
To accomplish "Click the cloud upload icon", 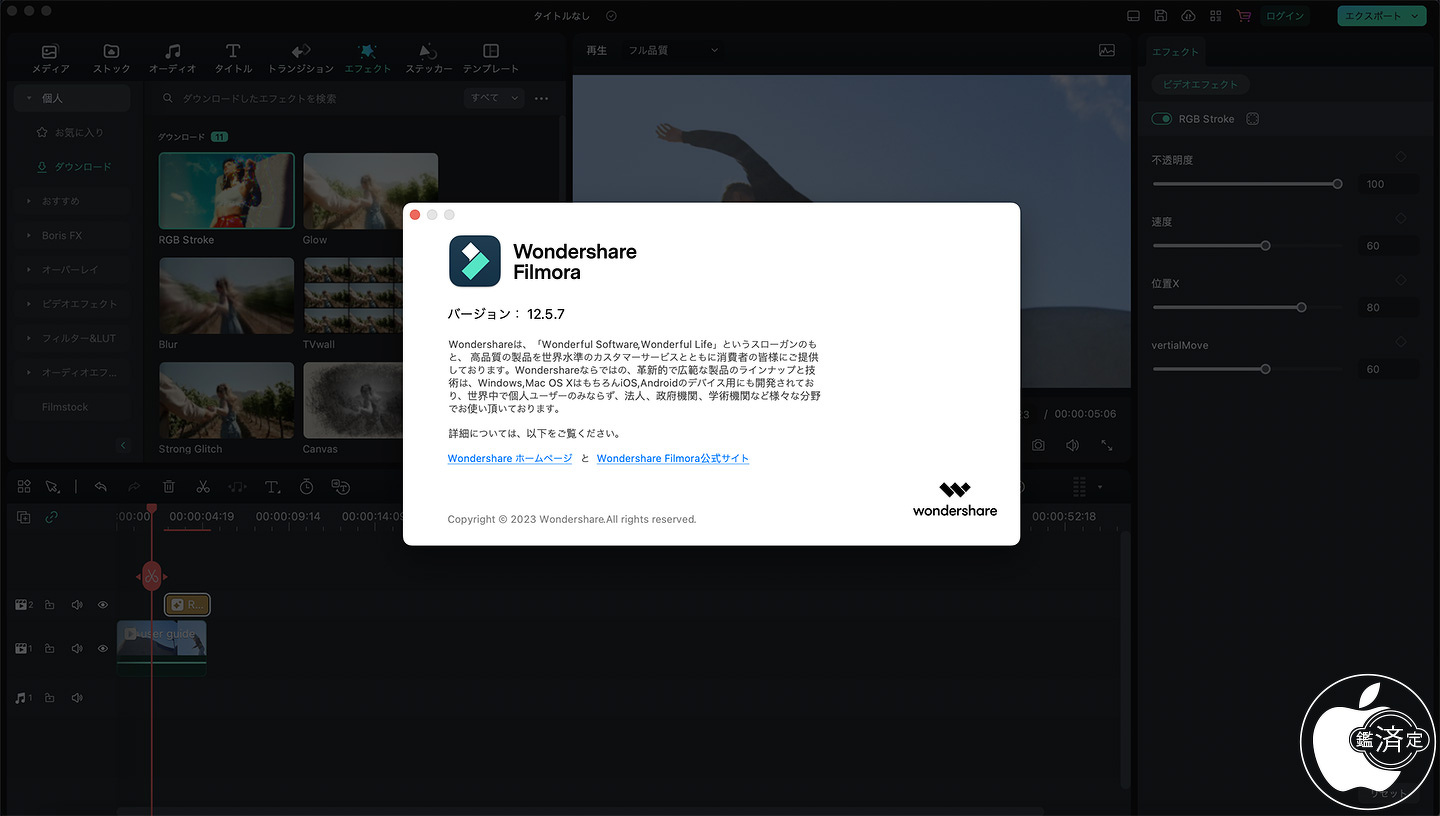I will pos(1188,16).
